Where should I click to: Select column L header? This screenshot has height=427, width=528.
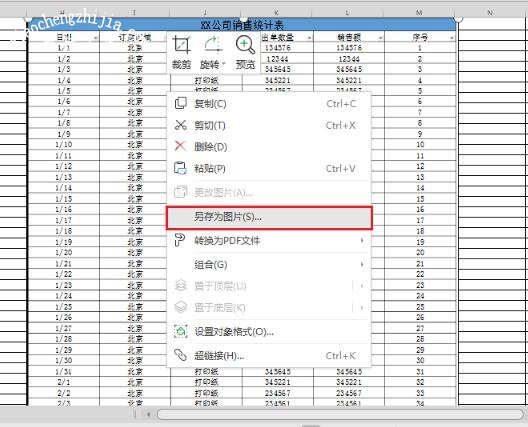(x=348, y=13)
